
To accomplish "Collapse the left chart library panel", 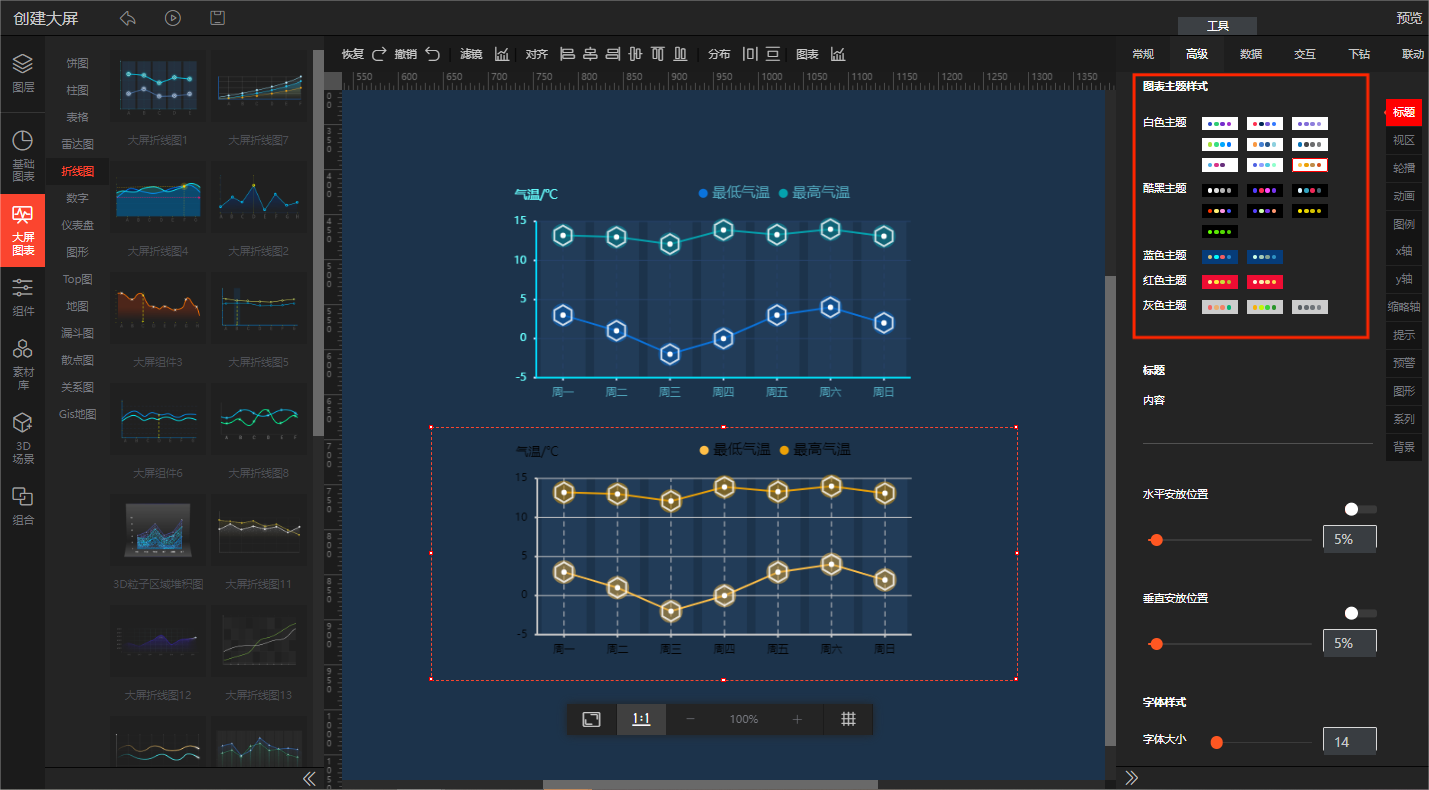I will coord(309,778).
